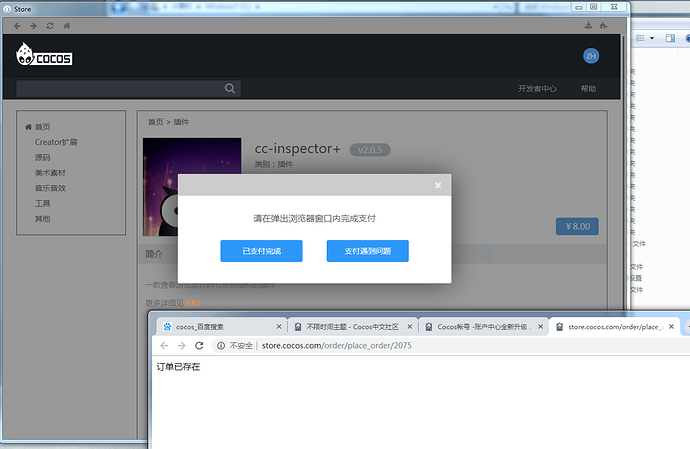Click 首页 in the breadcrumb

click(x=155, y=122)
